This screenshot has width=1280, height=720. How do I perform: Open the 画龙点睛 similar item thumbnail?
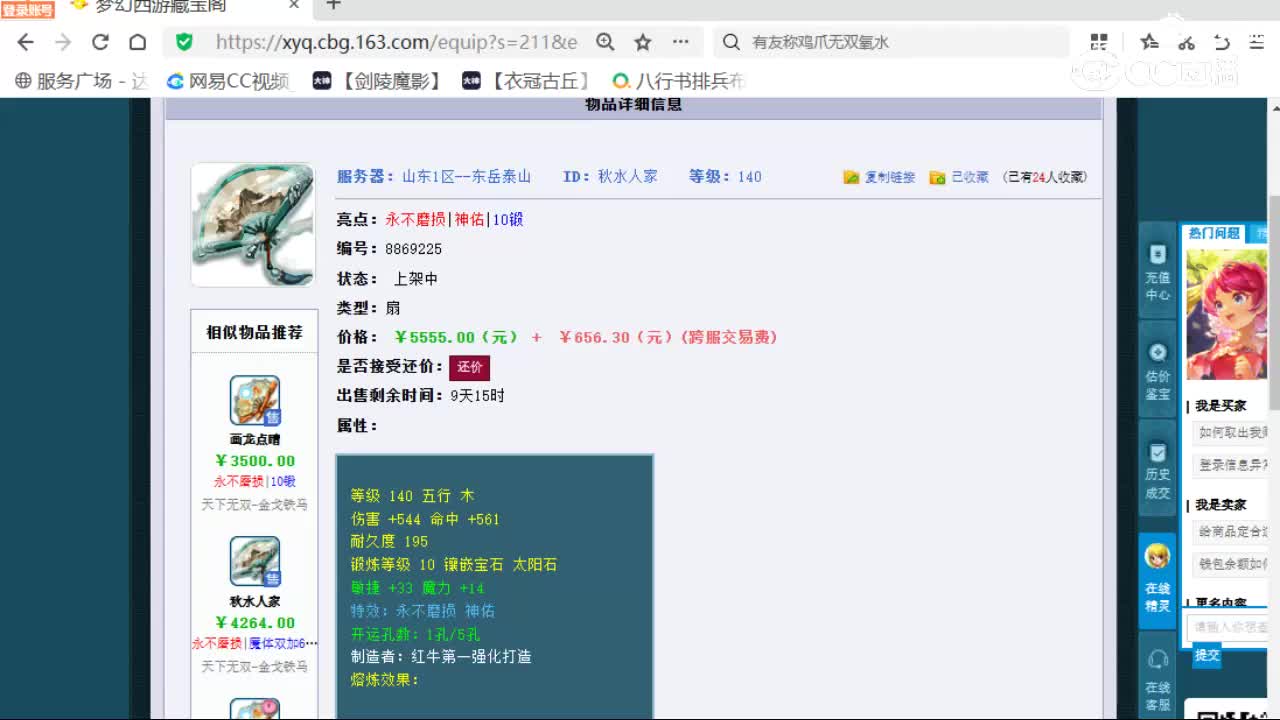(x=255, y=401)
